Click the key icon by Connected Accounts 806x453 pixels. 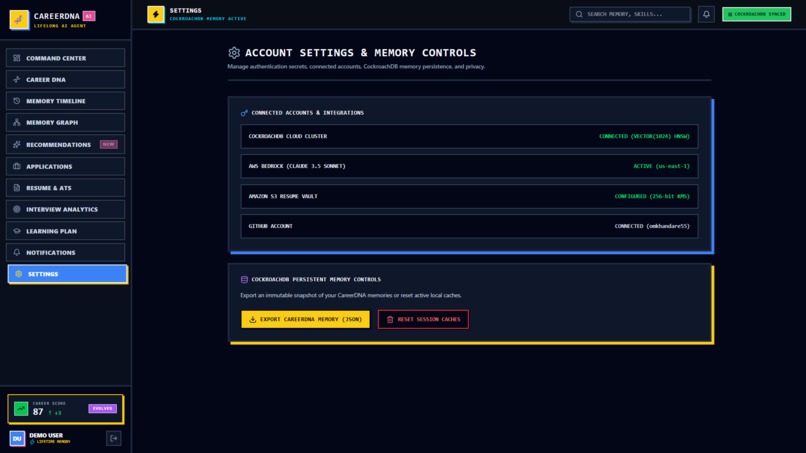point(244,113)
